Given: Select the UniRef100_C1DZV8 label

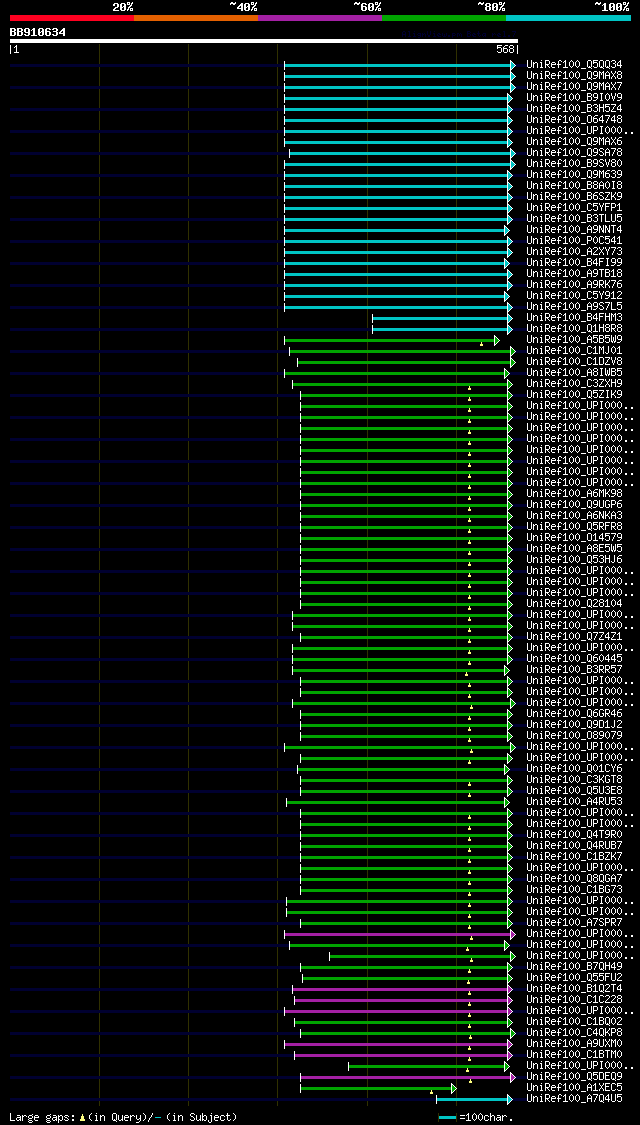Looking at the screenshot, I should click(x=574, y=362).
